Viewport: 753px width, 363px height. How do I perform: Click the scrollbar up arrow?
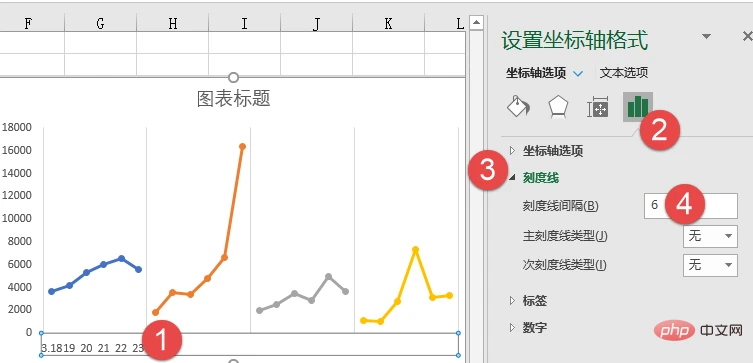(x=476, y=22)
